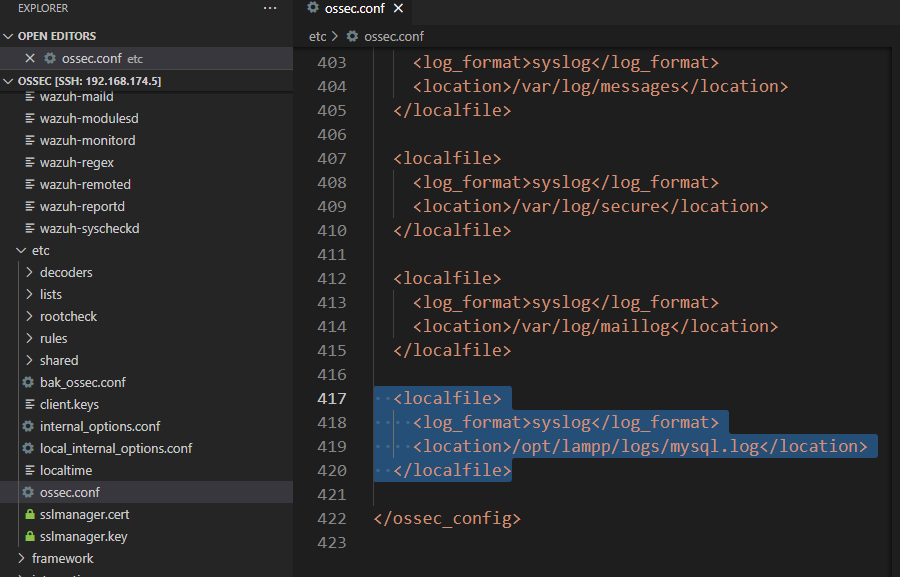Expand the lists folder
The image size is (900, 577).
(30, 294)
